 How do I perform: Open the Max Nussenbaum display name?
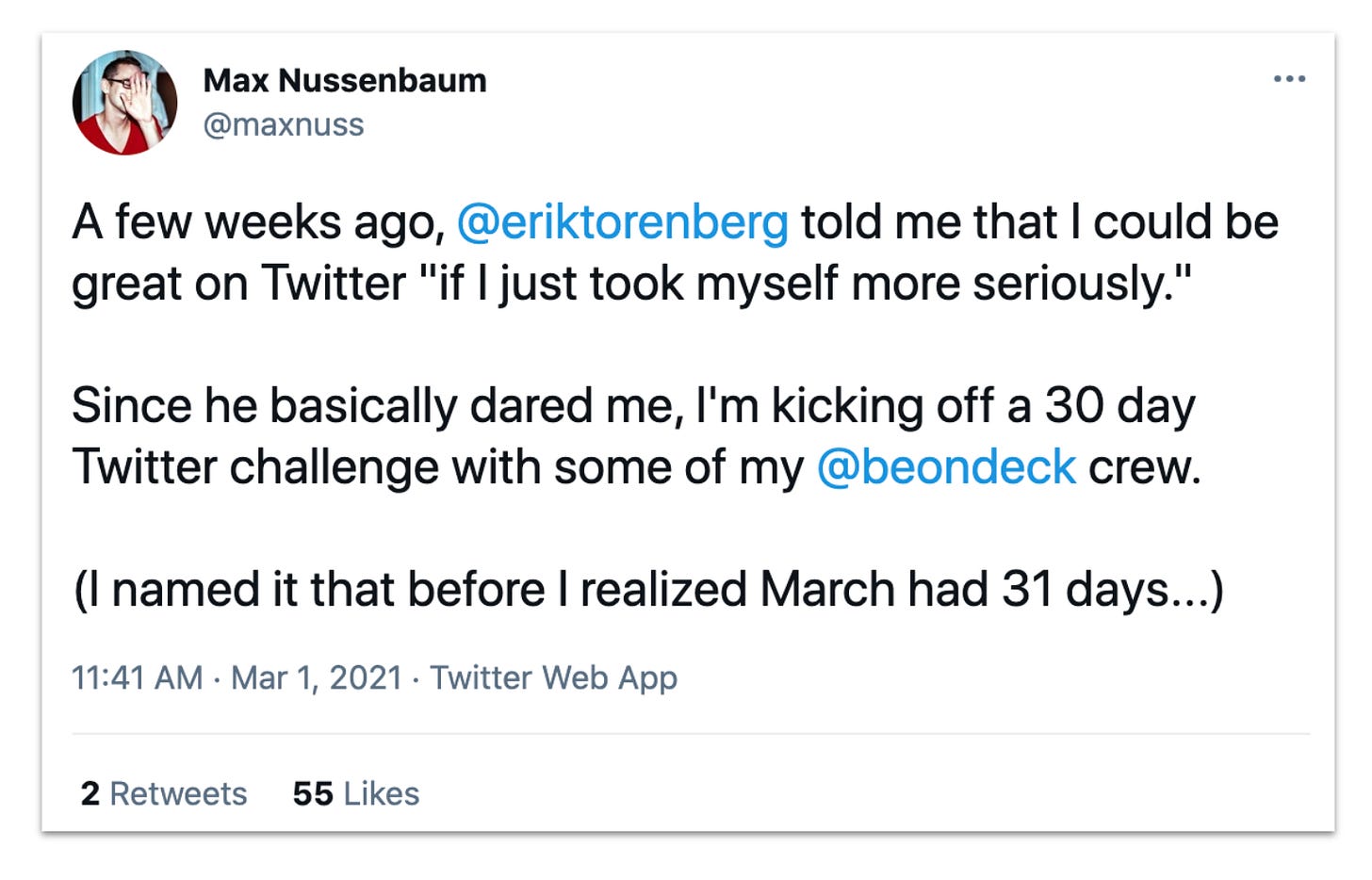[x=344, y=81]
